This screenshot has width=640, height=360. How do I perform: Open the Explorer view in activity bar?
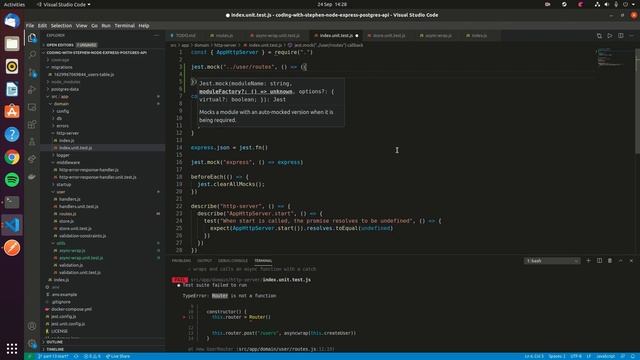click(x=32, y=38)
